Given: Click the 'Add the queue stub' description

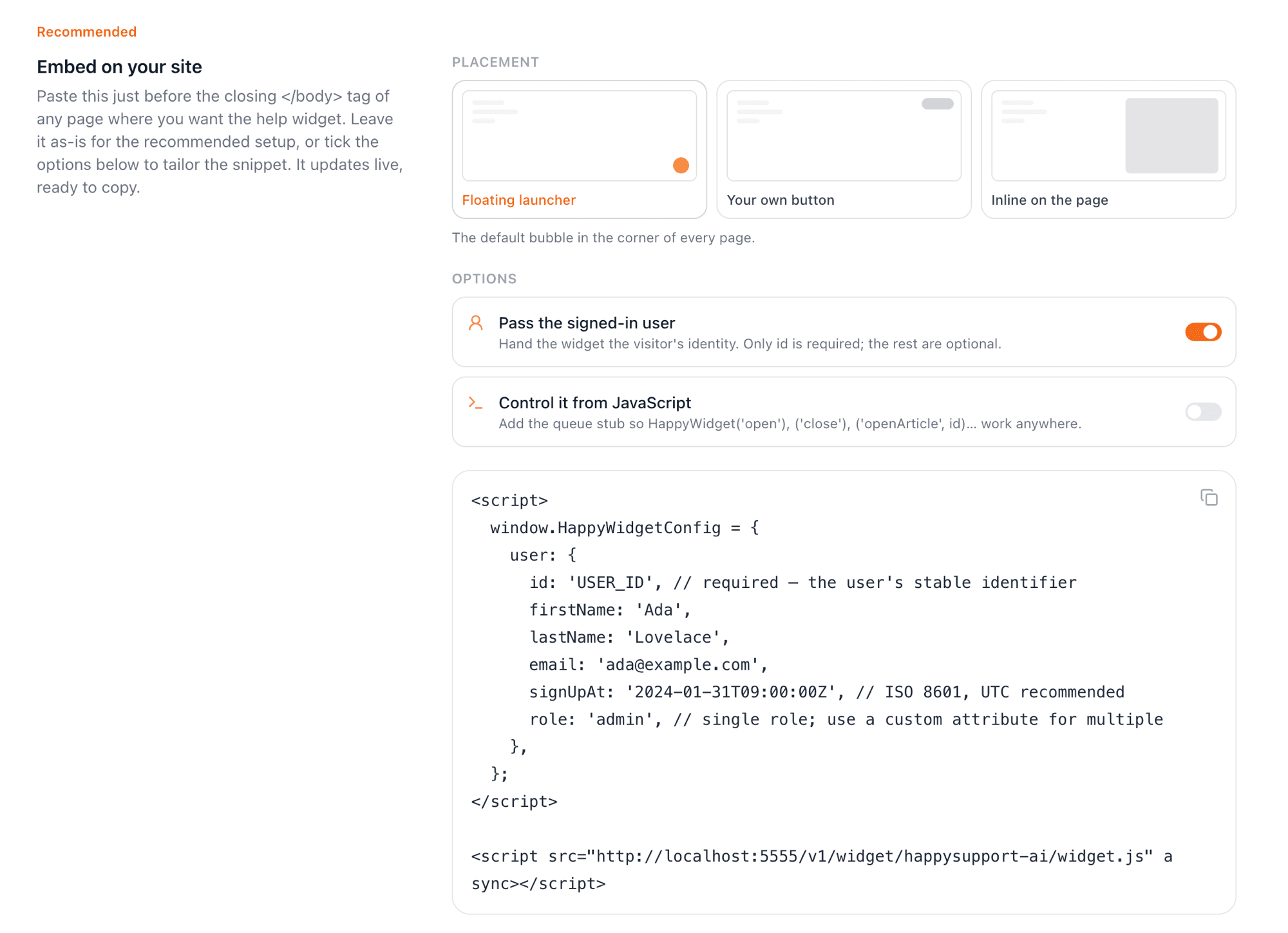Looking at the screenshot, I should (x=790, y=424).
